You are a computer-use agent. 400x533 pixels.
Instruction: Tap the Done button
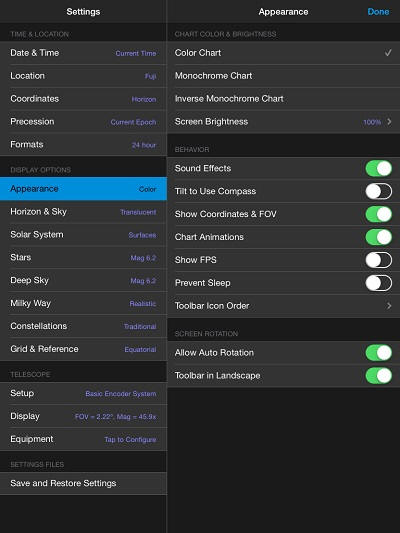point(378,12)
